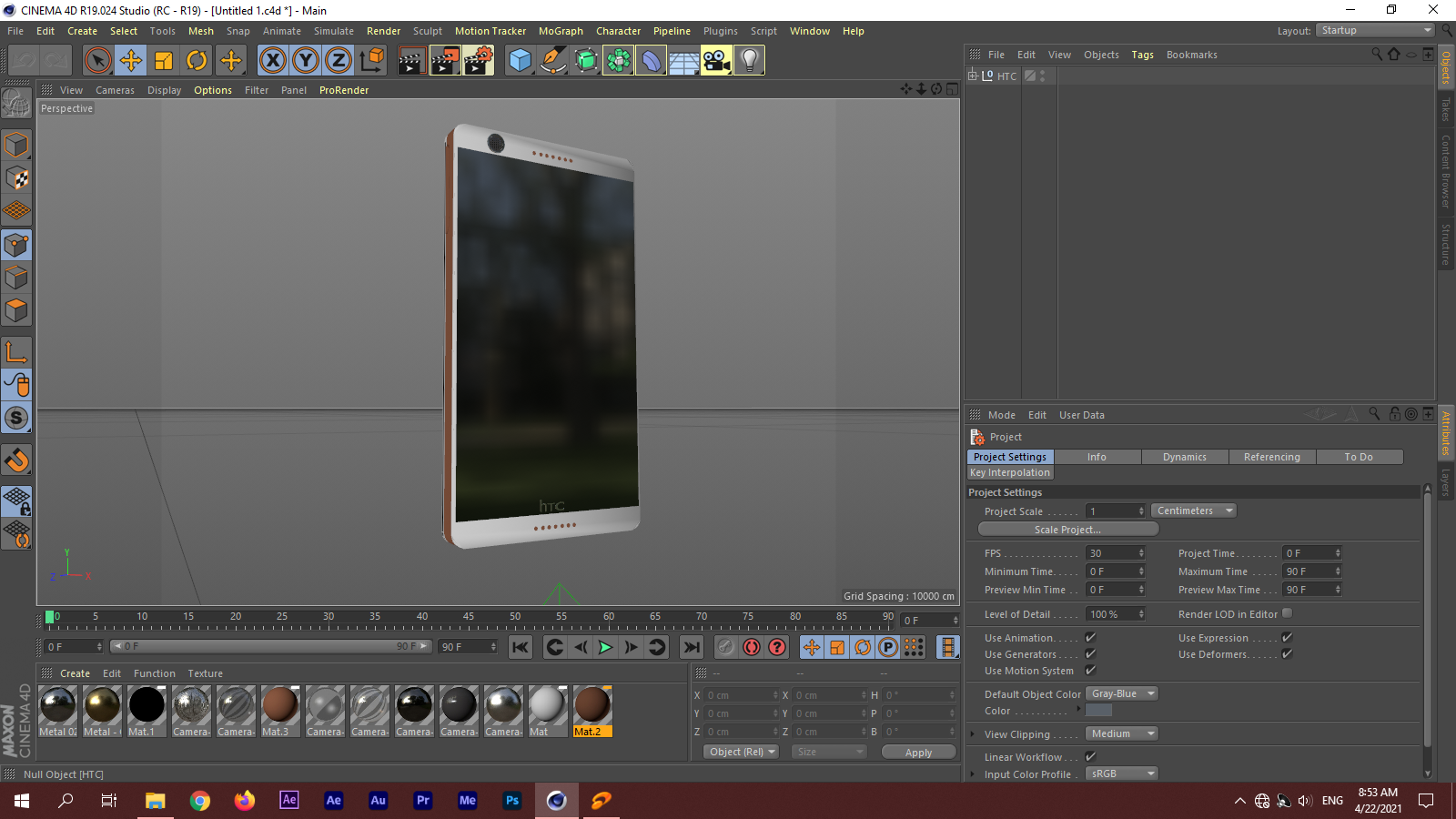This screenshot has height=819, width=1456.
Task: Select the Mat.1 black material
Action: click(147, 711)
